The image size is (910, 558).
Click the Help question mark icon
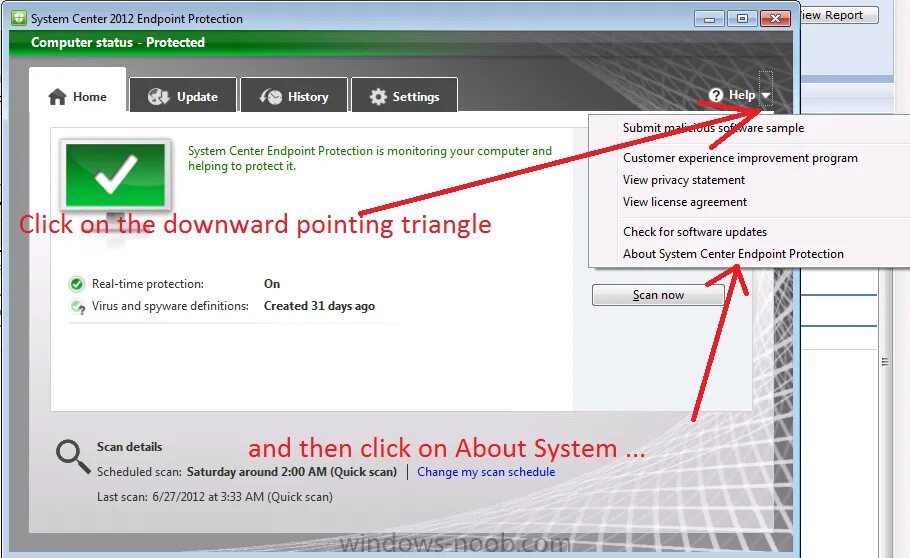tap(716, 95)
